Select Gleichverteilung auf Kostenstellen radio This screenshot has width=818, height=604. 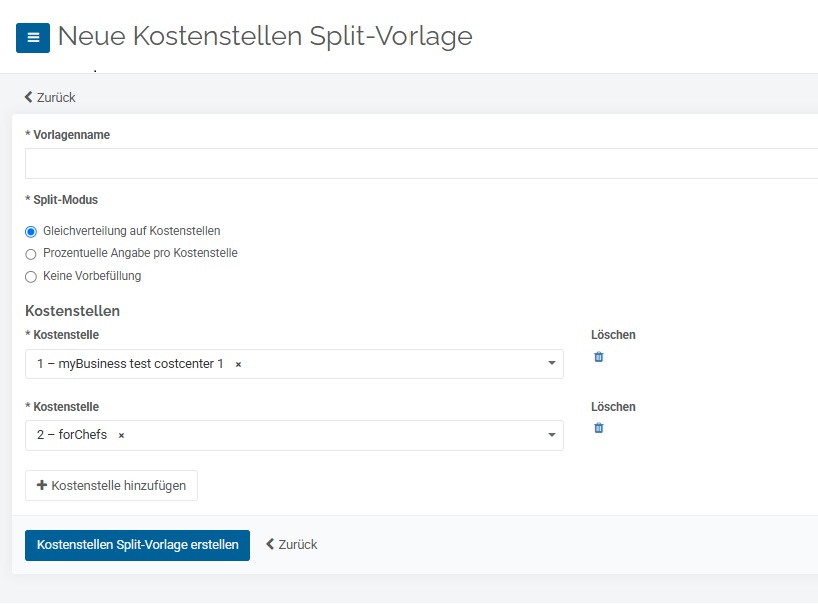pos(31,232)
